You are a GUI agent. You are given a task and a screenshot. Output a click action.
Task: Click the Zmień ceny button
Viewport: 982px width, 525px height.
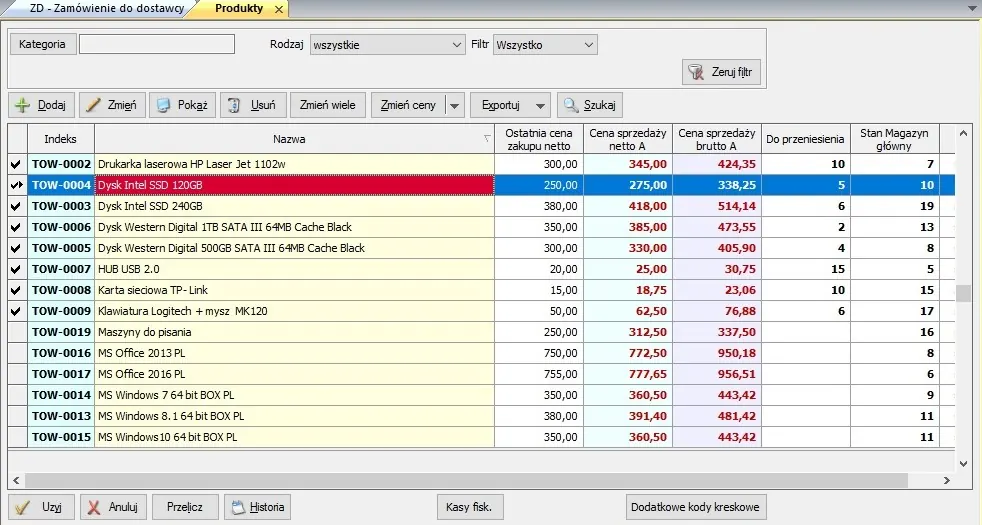click(x=408, y=105)
